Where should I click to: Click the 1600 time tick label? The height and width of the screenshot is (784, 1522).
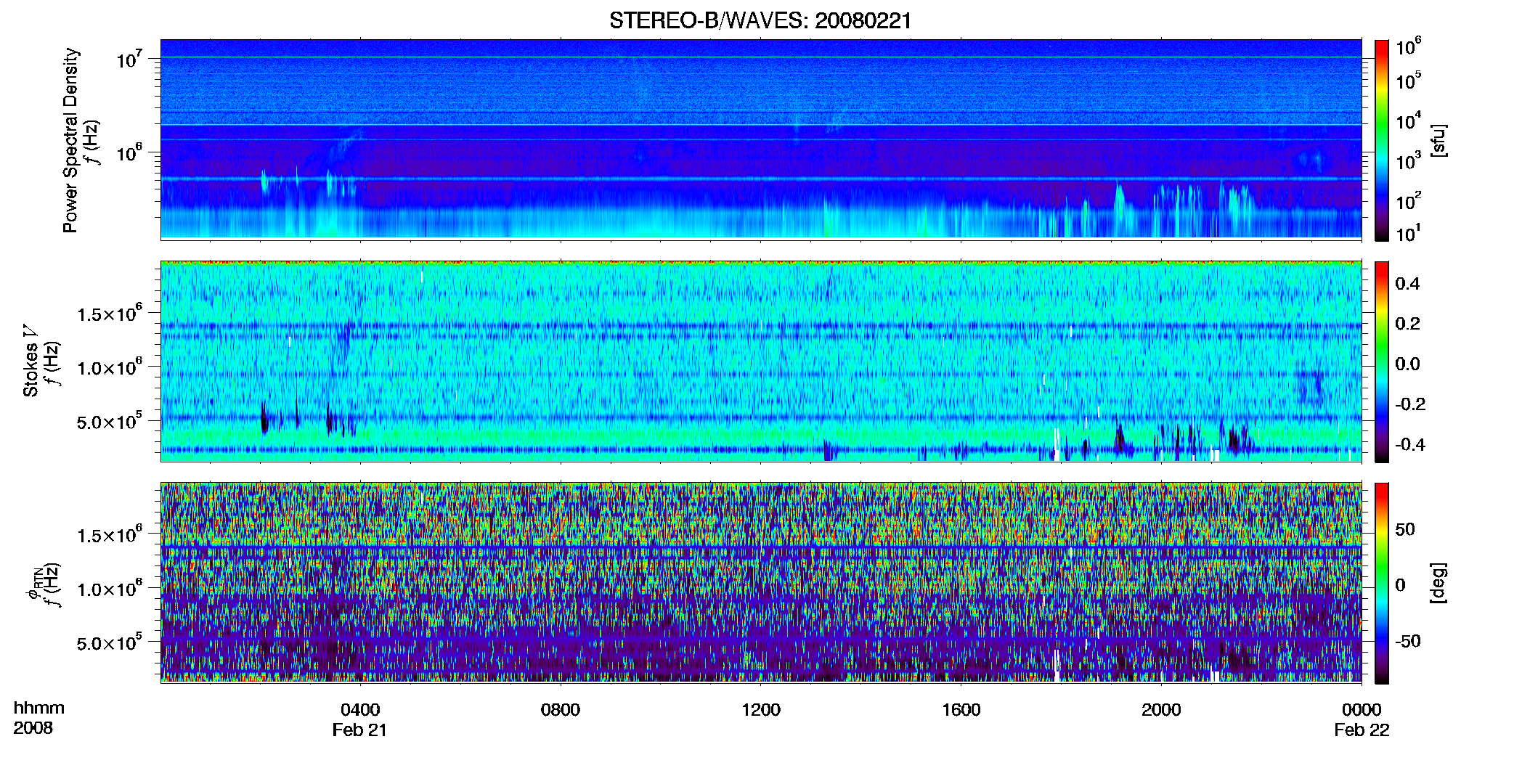pyautogui.click(x=961, y=709)
